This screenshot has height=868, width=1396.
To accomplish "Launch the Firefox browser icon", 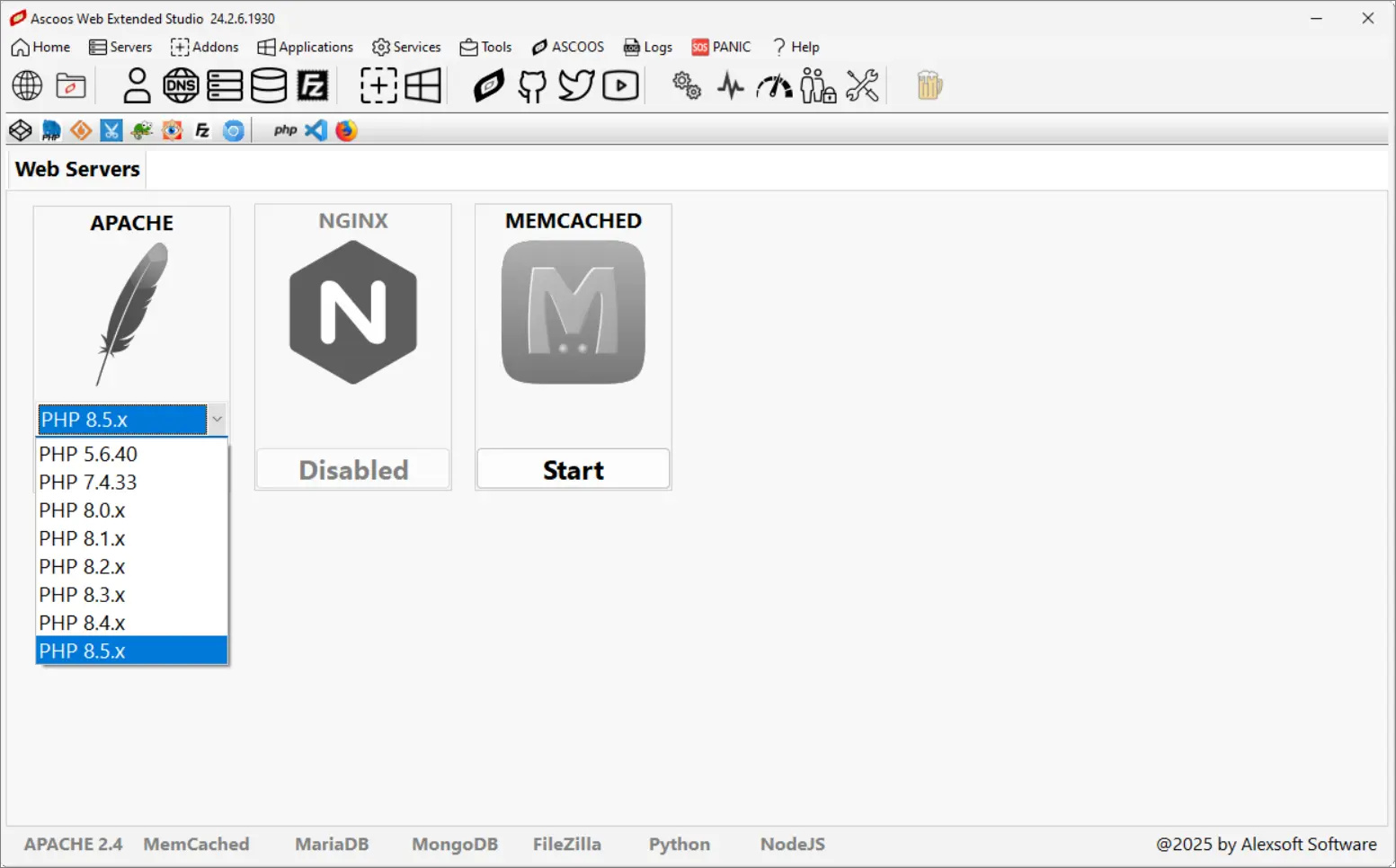I will (x=346, y=130).
